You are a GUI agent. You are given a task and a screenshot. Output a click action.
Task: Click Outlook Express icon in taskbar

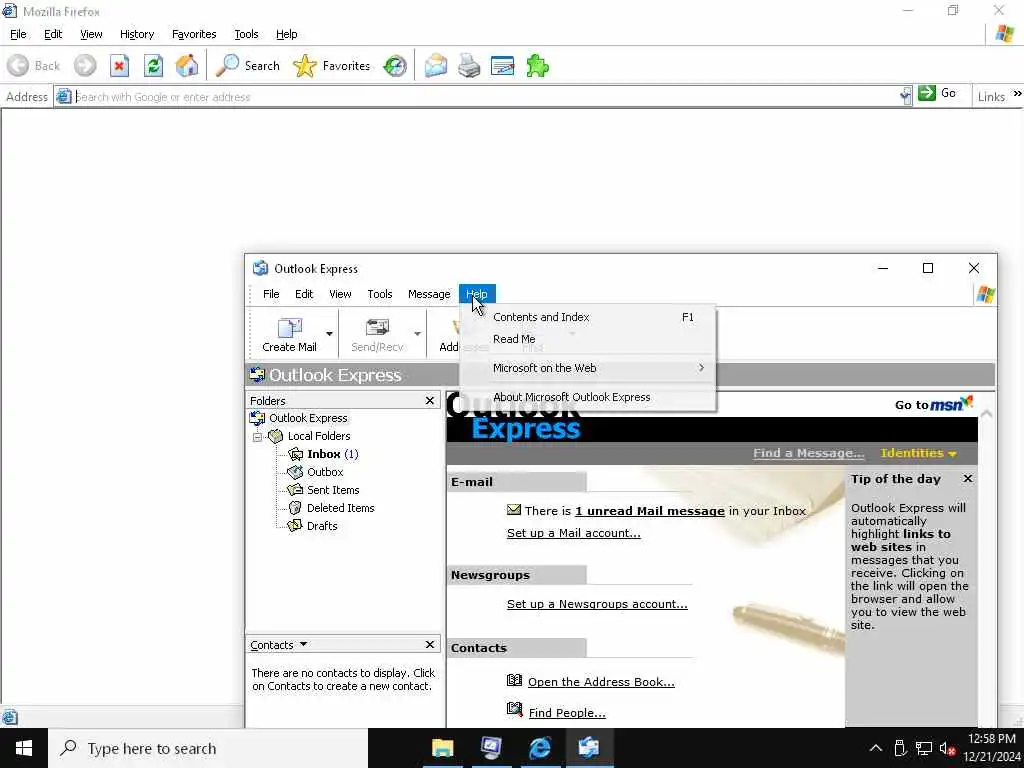pyautogui.click(x=588, y=748)
